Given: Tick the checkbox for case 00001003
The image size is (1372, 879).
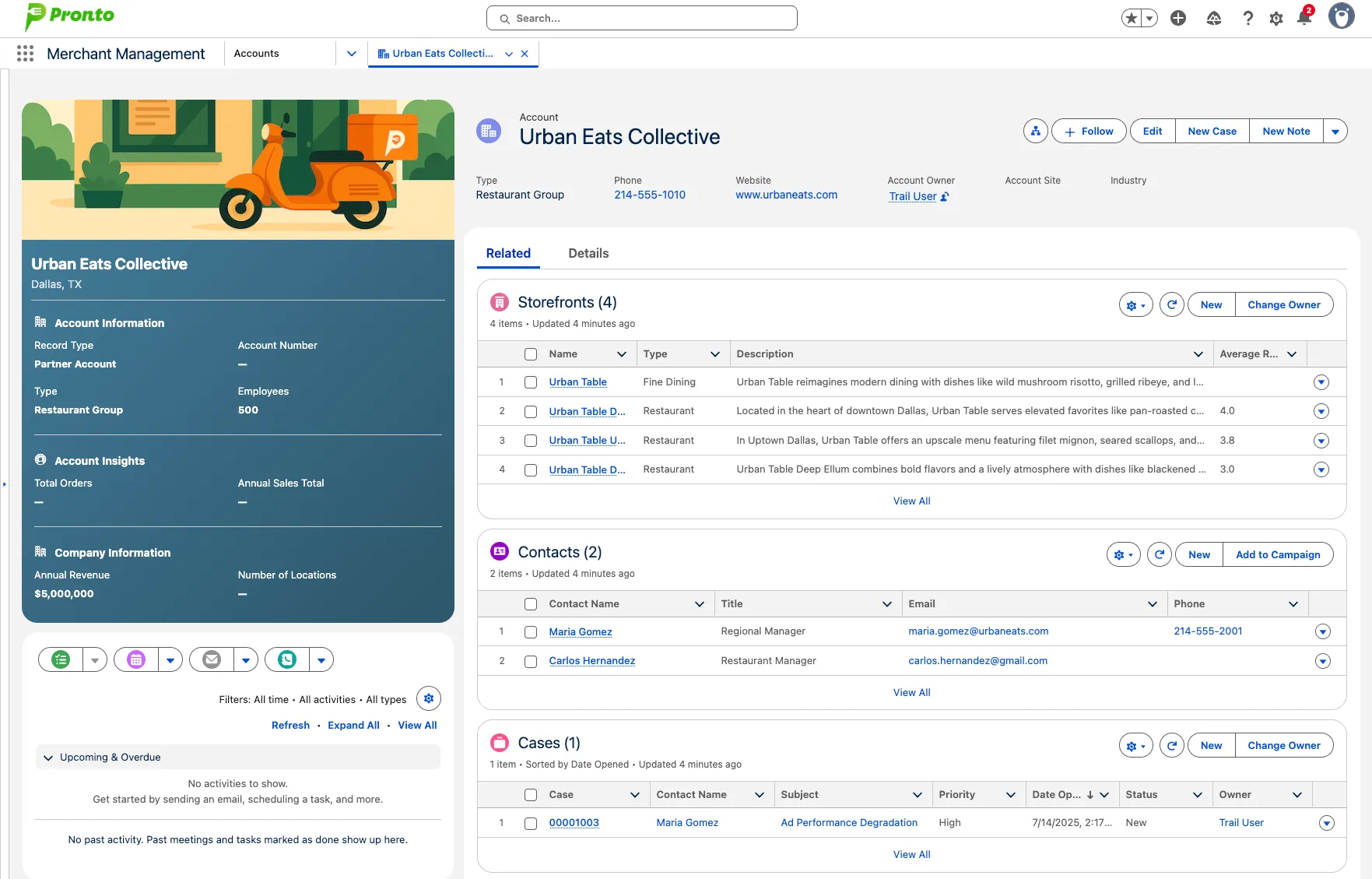Looking at the screenshot, I should point(531,824).
